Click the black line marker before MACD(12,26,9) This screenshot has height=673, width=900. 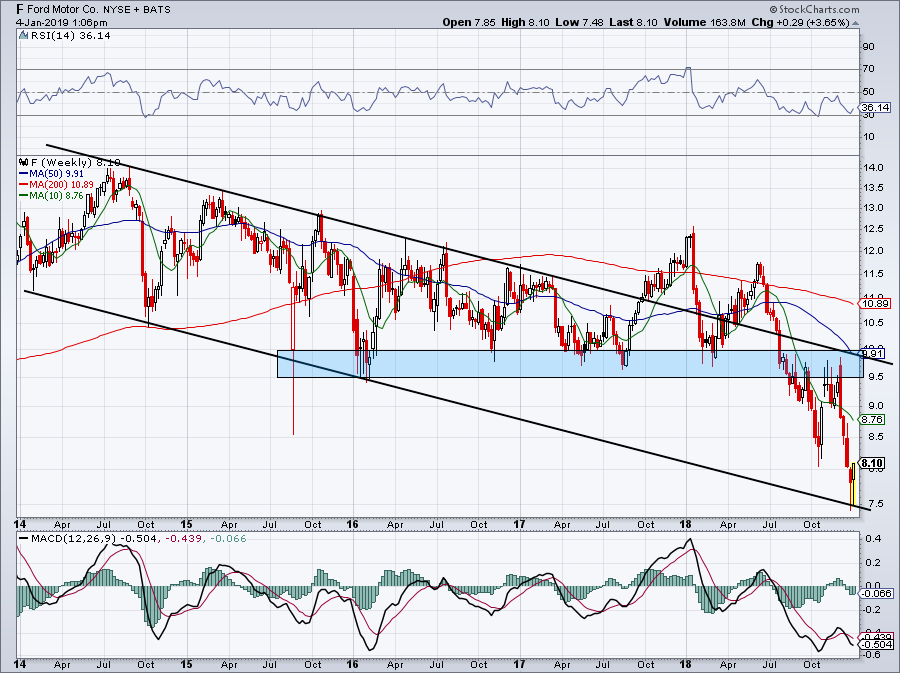(24, 539)
